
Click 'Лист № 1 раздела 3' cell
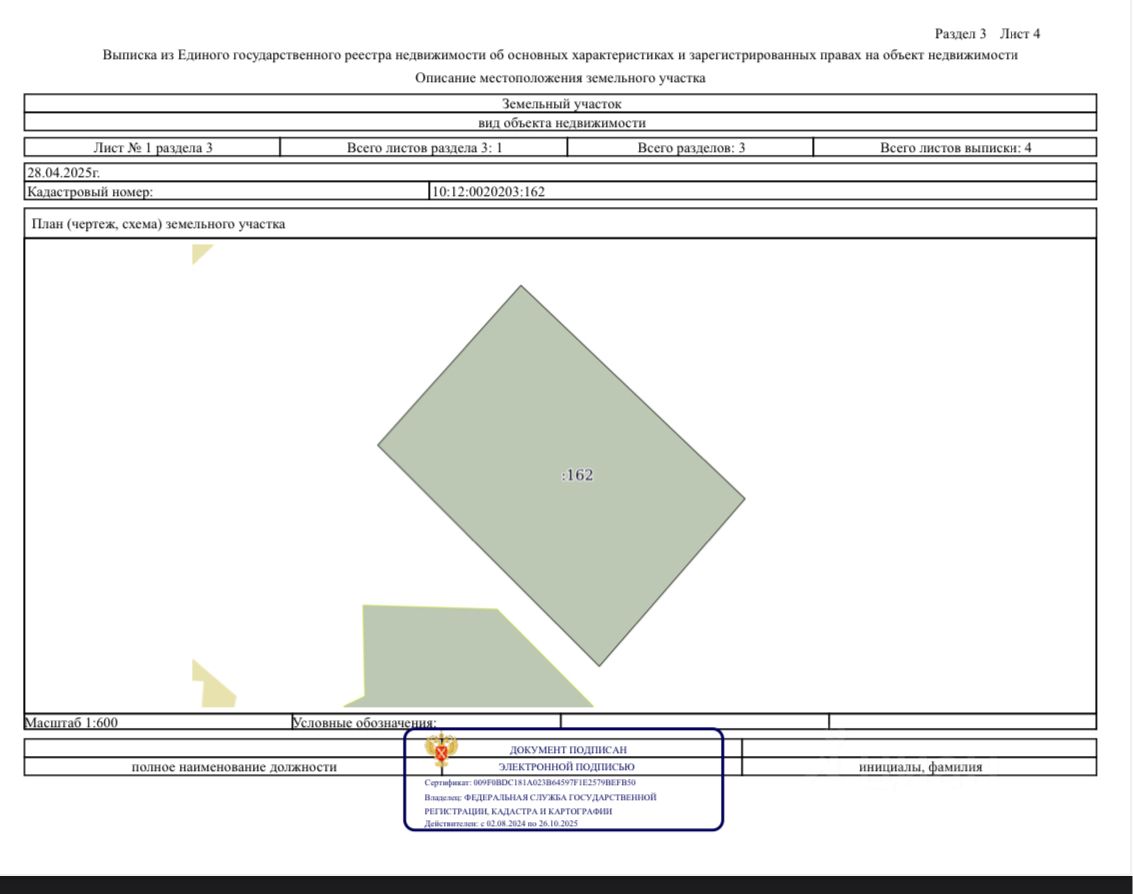[x=152, y=147]
